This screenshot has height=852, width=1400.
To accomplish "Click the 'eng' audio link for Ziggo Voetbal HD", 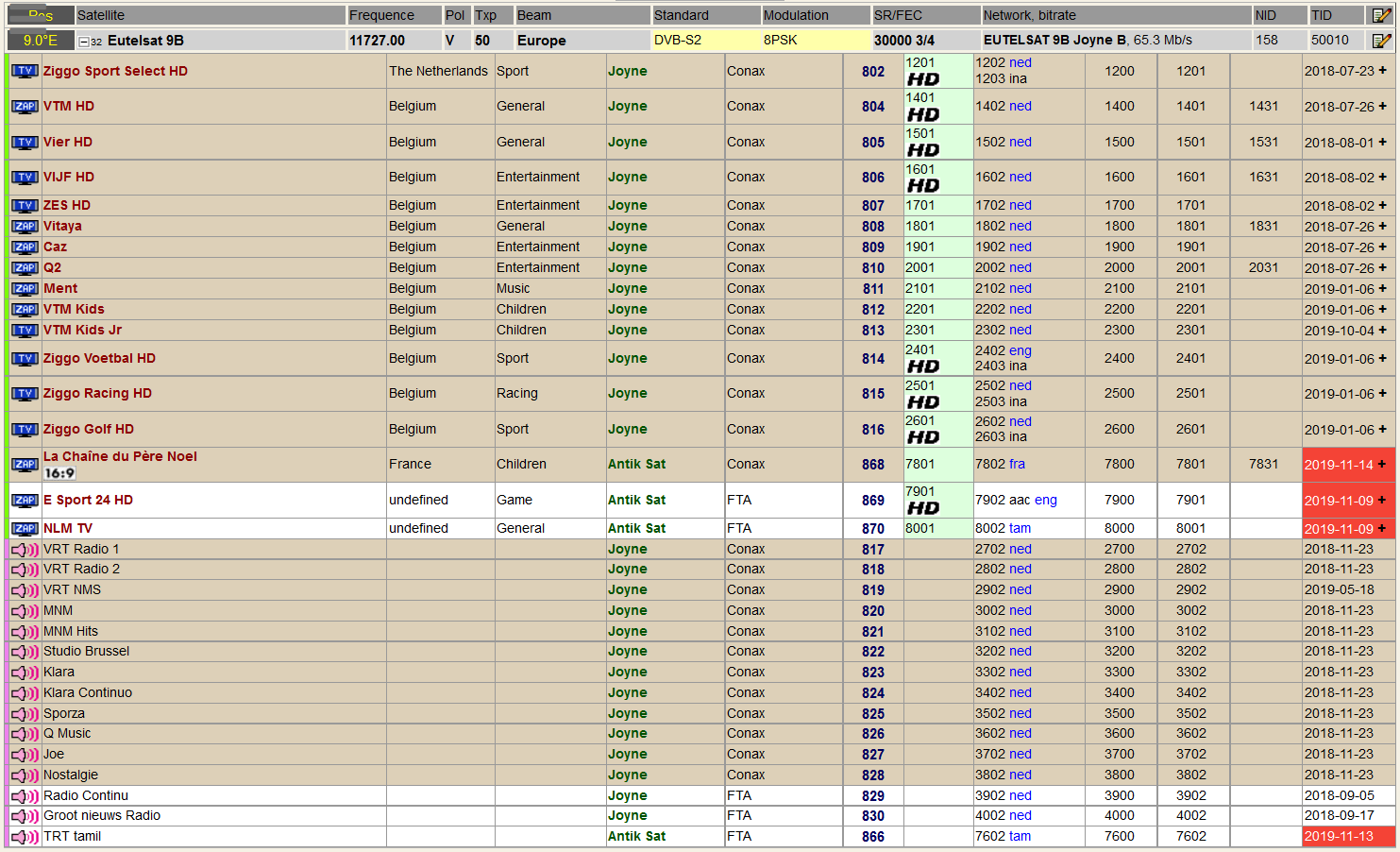I will (x=1020, y=350).
